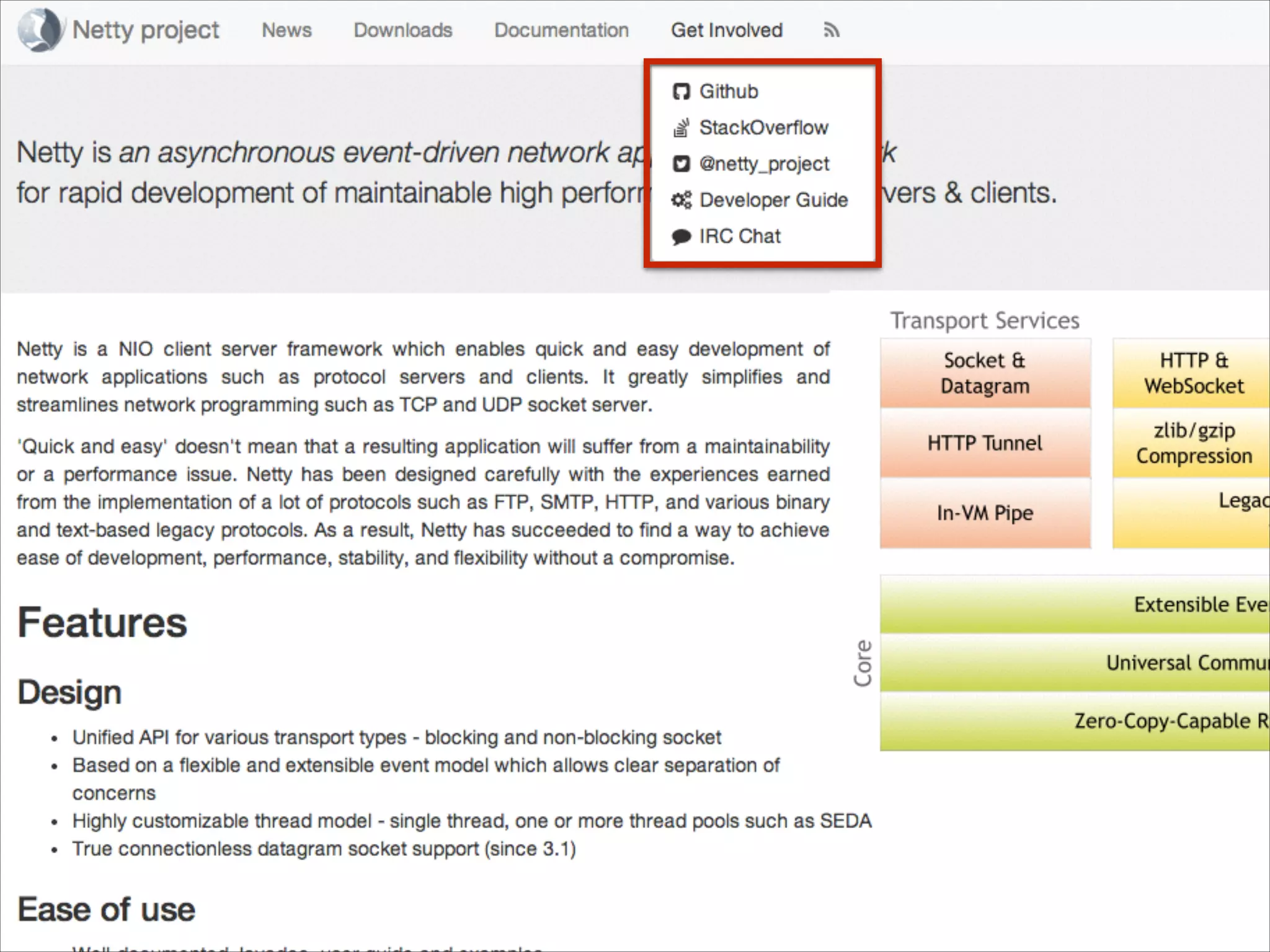Choose StackOverflow in the dropdown
Screen dimensions: 1270x952
tap(763, 128)
